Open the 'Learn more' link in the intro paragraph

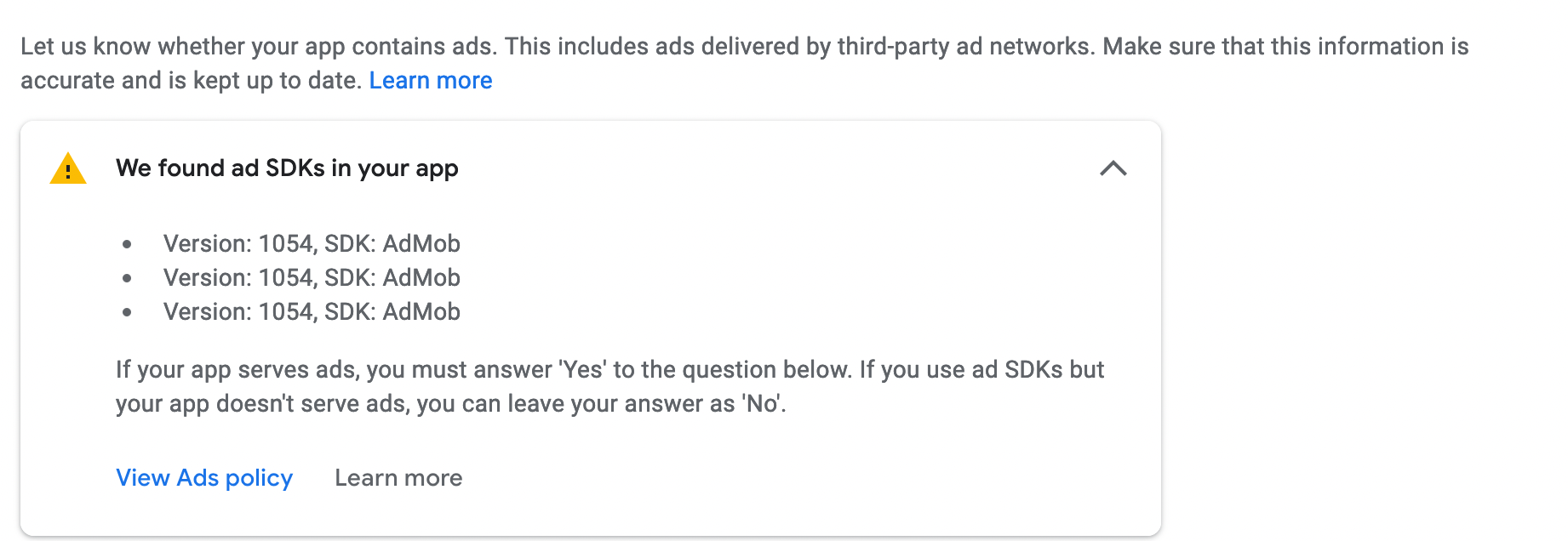pyautogui.click(x=430, y=80)
